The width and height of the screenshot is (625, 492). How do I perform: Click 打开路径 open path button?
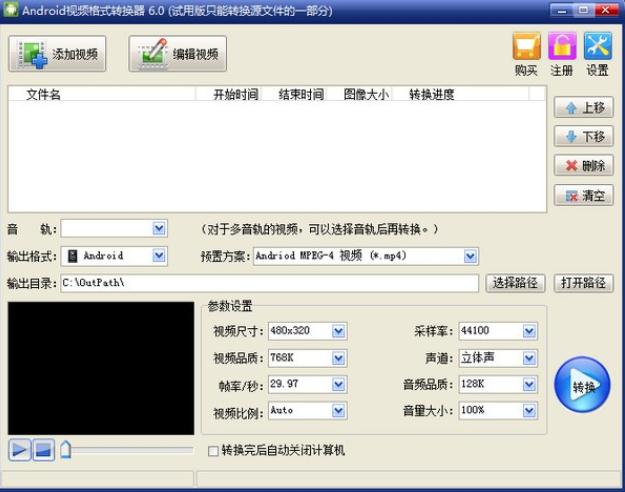pyautogui.click(x=584, y=283)
